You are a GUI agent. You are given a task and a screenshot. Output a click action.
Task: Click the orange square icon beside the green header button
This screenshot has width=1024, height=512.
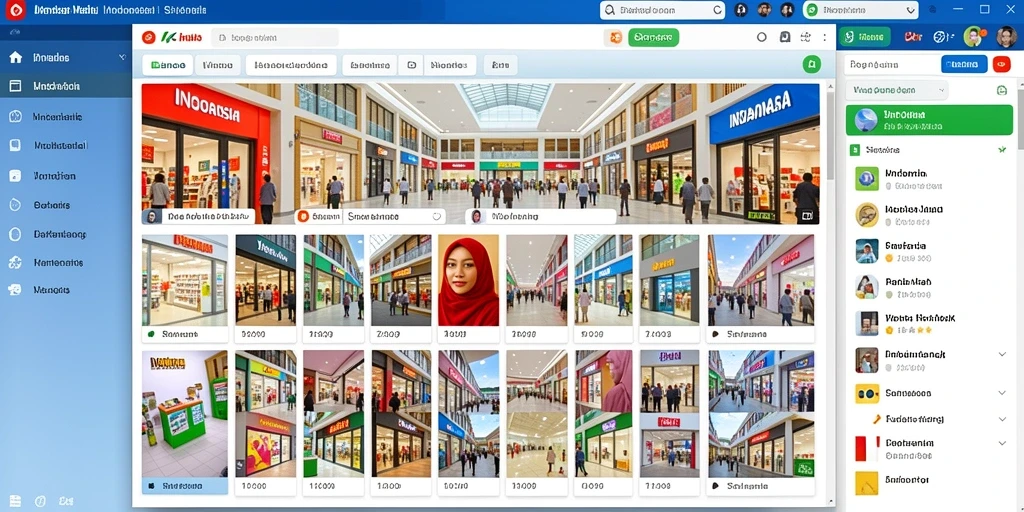click(x=614, y=37)
